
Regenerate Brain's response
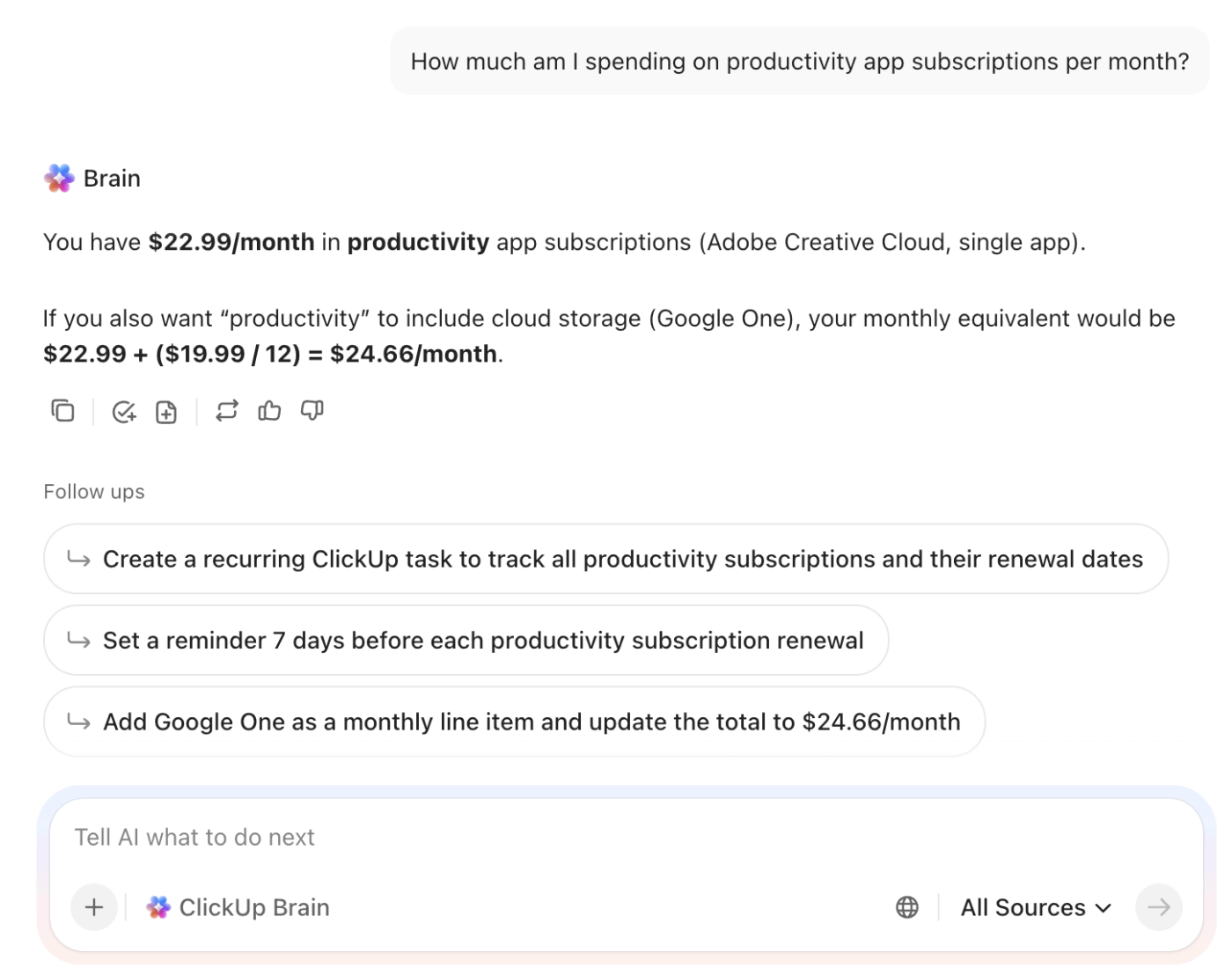(227, 411)
